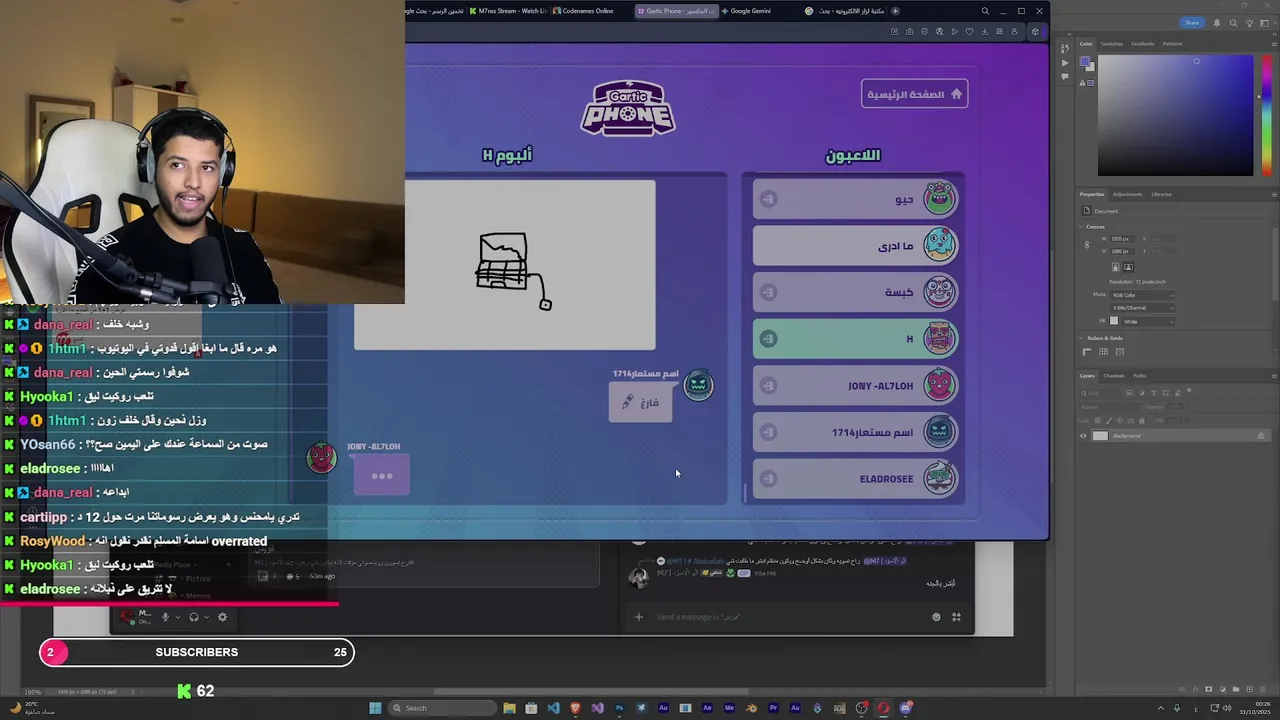Open the 8 Bits/Channel dropdown
This screenshot has width=1280, height=720.
(1142, 308)
